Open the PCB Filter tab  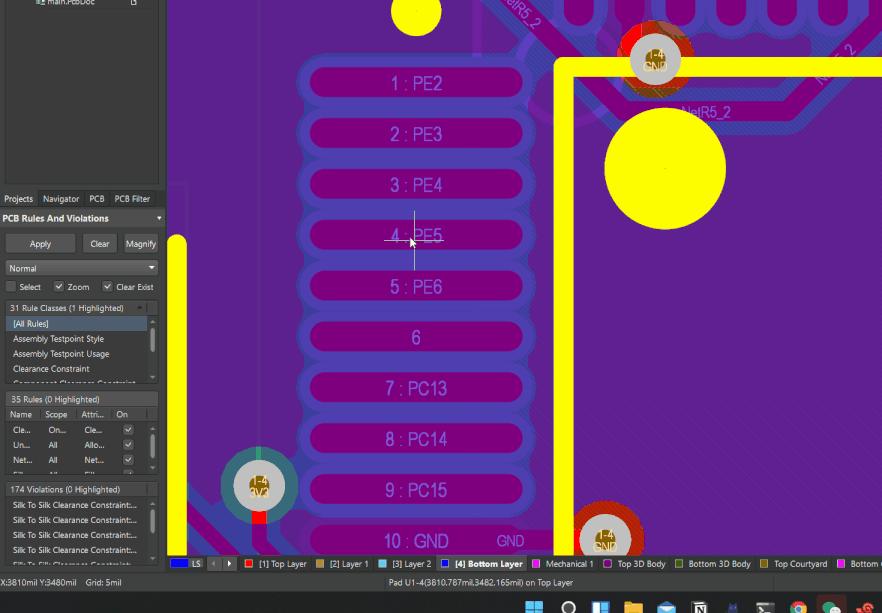pos(132,199)
